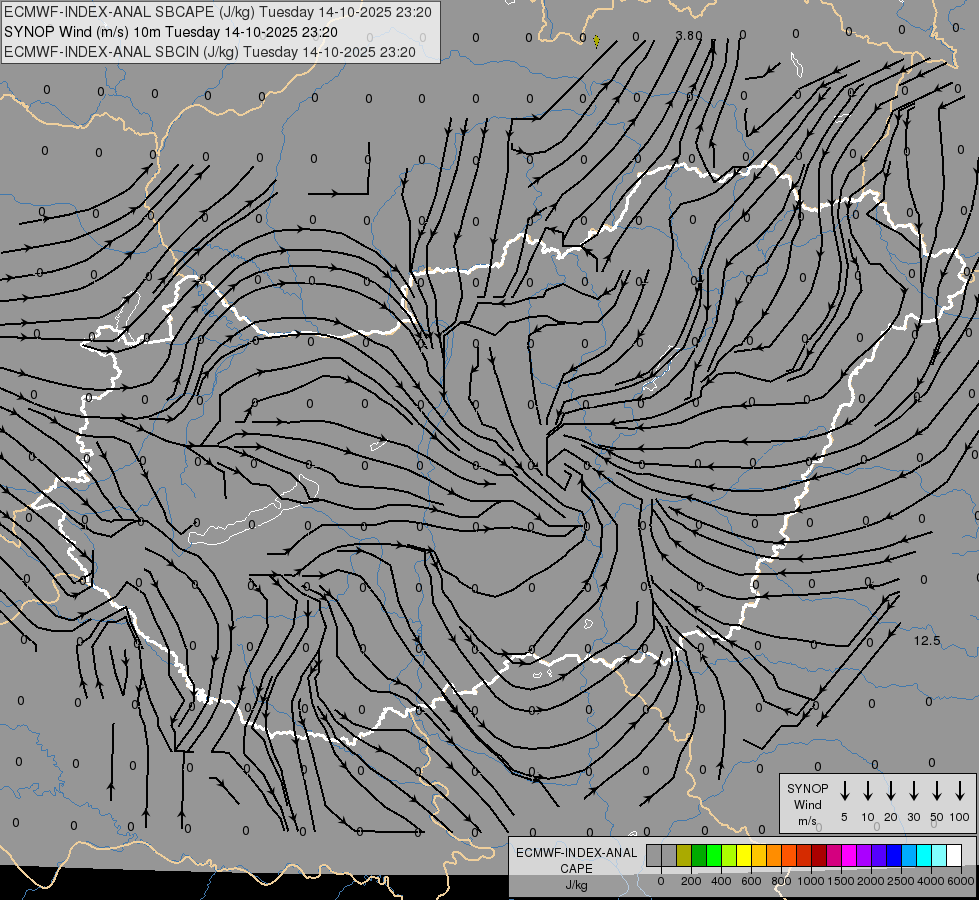
Task: Select the indigo swatch right of the 2000 tick
Action: (879, 855)
